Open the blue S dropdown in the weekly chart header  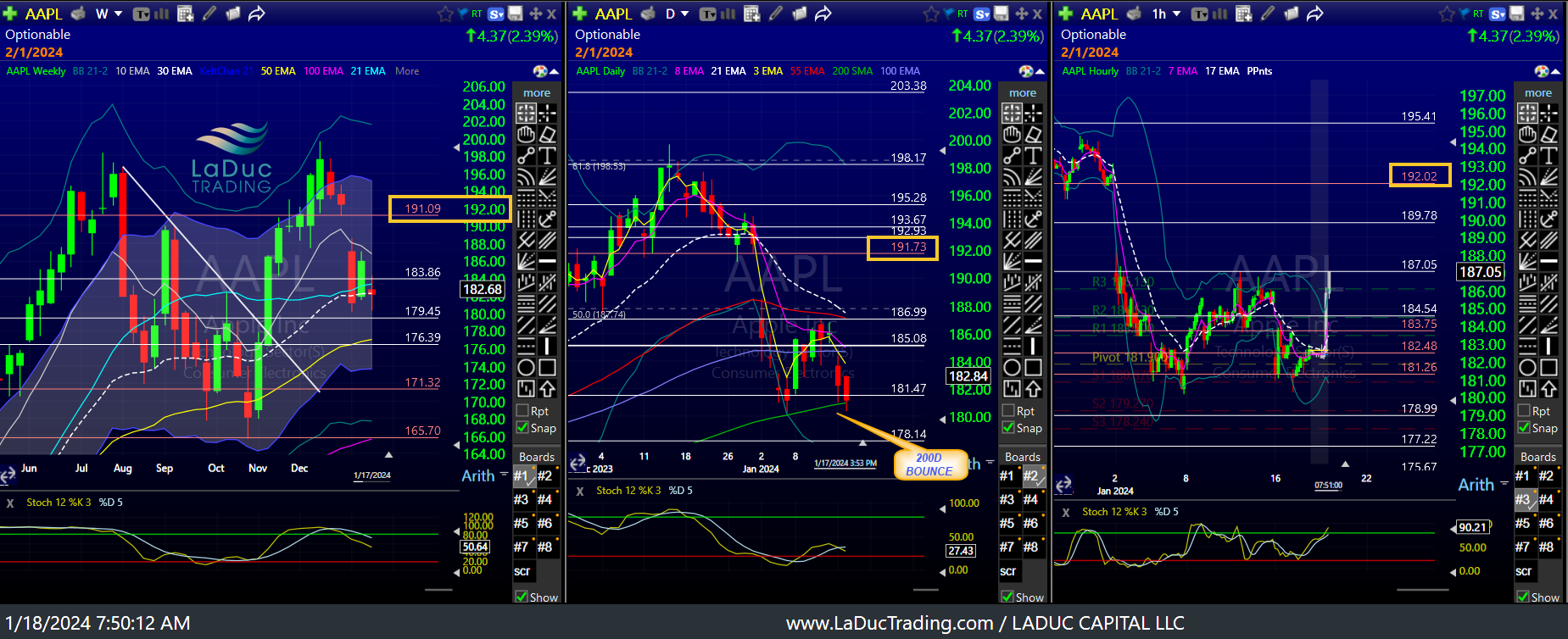click(496, 14)
